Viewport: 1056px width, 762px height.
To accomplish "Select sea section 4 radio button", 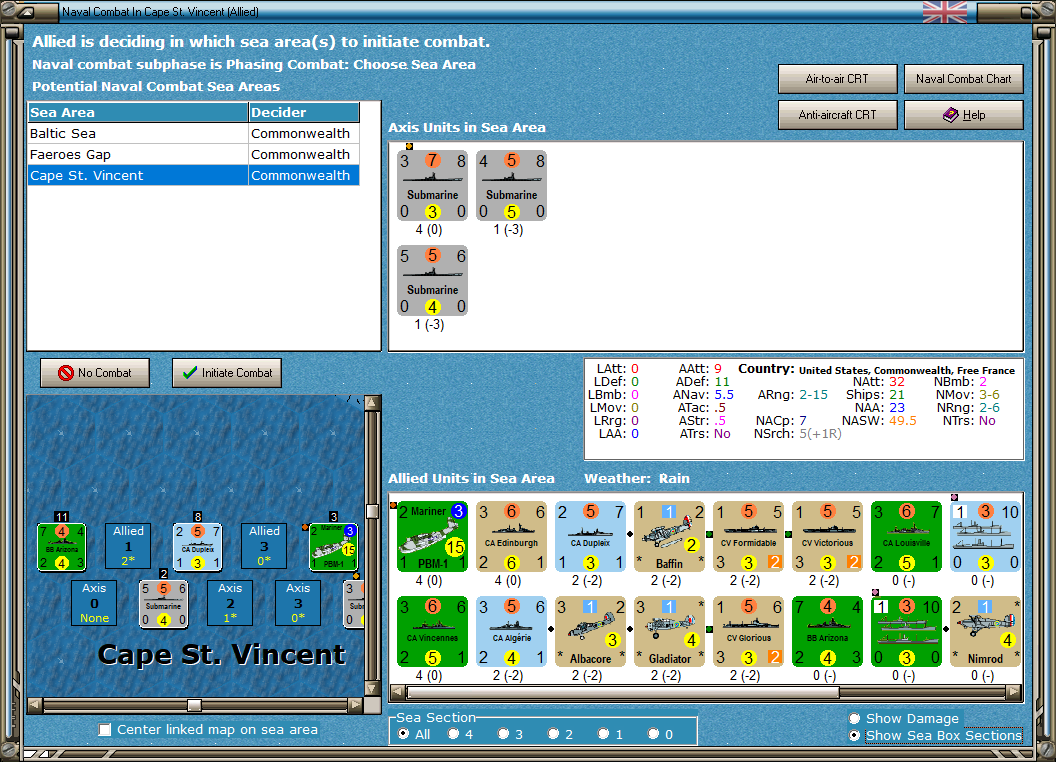I will (x=453, y=734).
